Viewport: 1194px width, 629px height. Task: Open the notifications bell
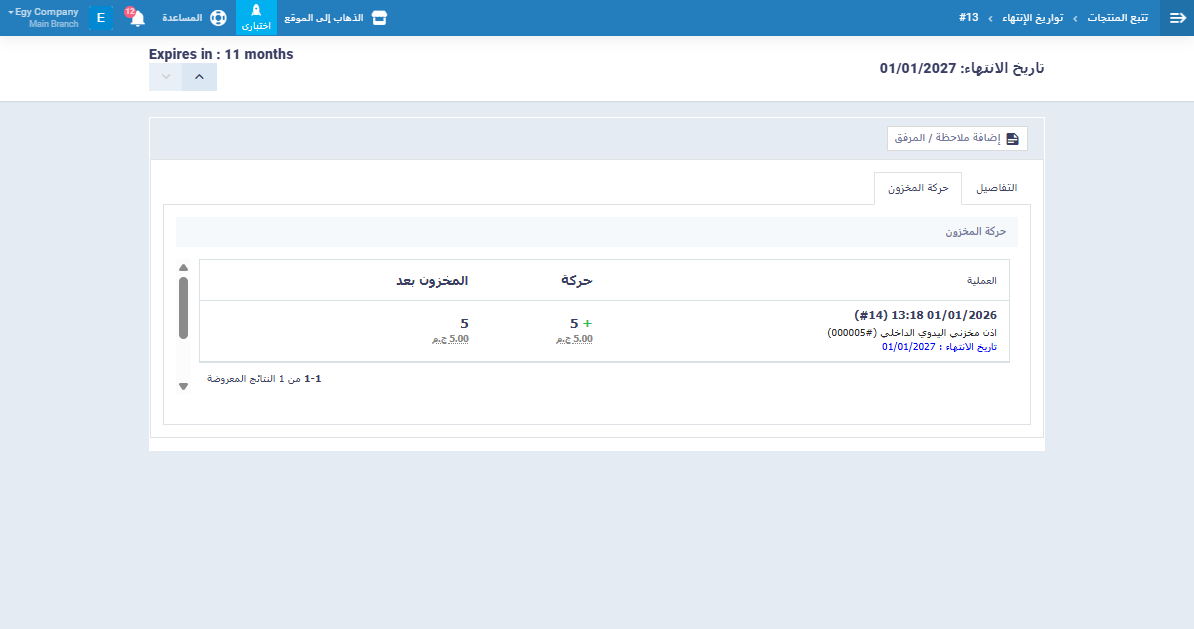pyautogui.click(x=137, y=18)
